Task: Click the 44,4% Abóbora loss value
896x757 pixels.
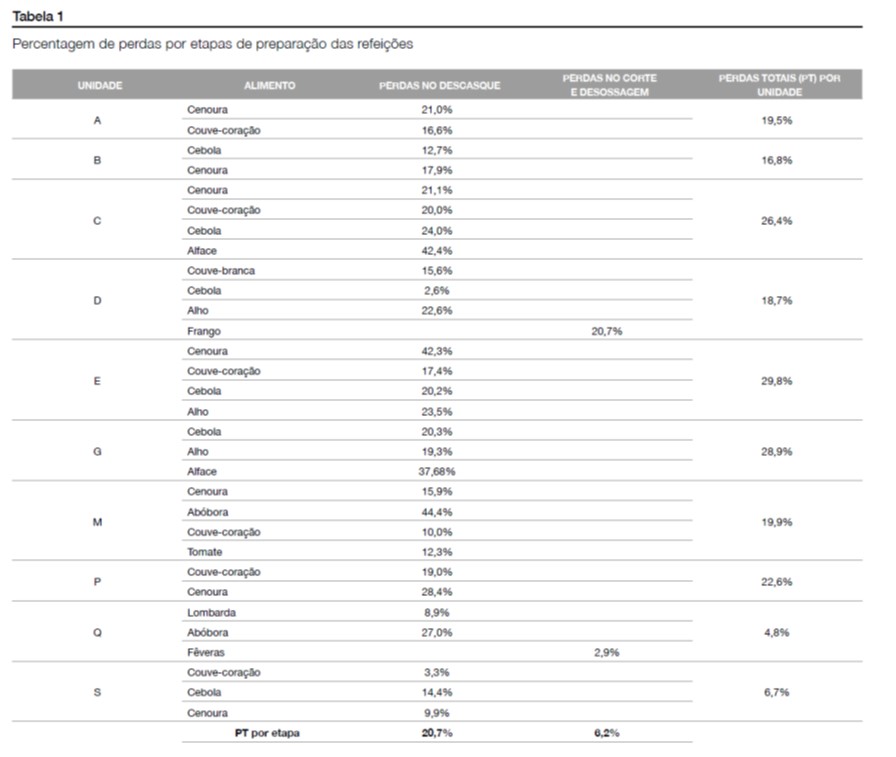Action: click(x=437, y=511)
